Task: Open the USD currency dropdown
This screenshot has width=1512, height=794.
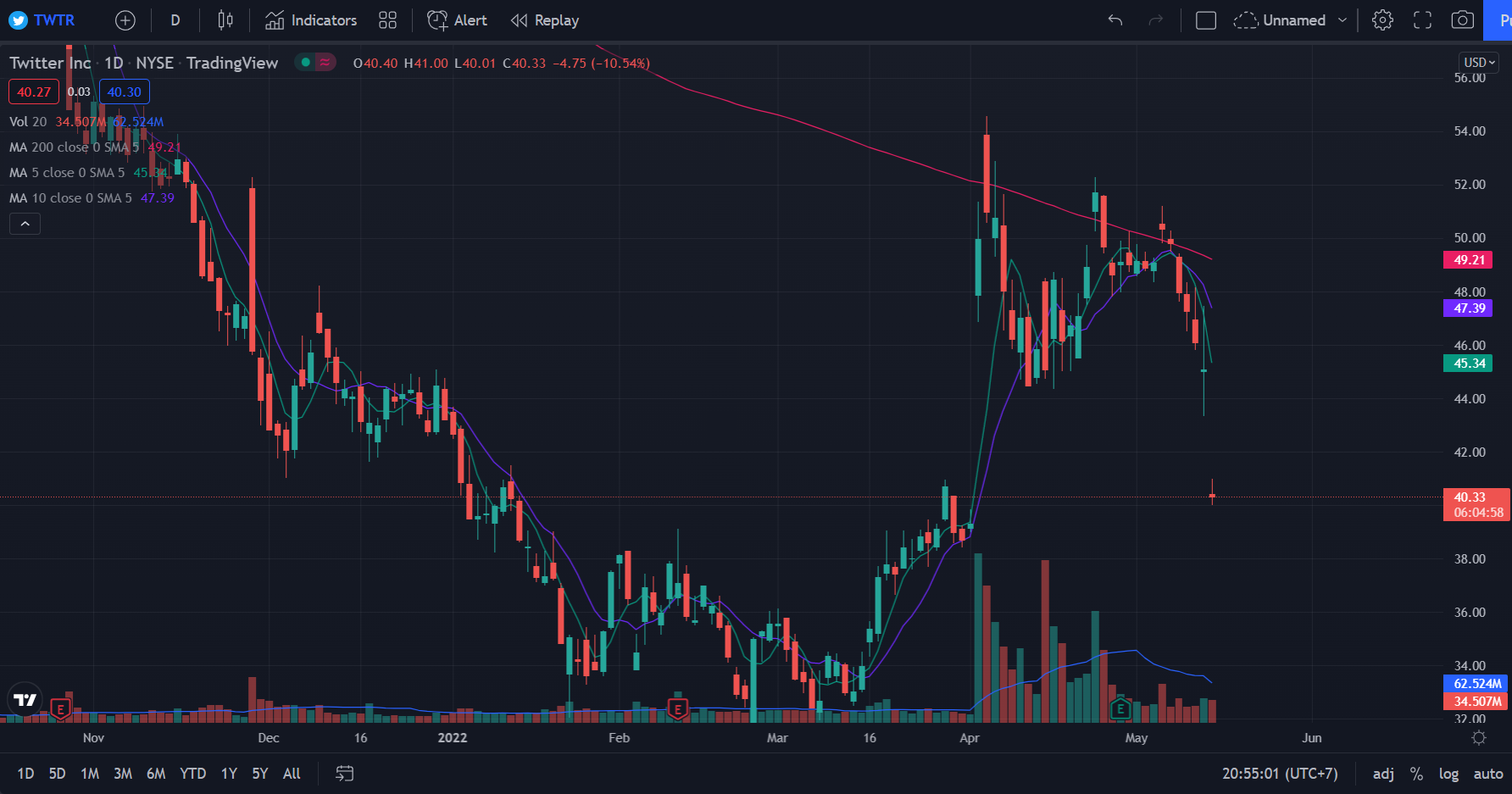Action: click(x=1479, y=63)
